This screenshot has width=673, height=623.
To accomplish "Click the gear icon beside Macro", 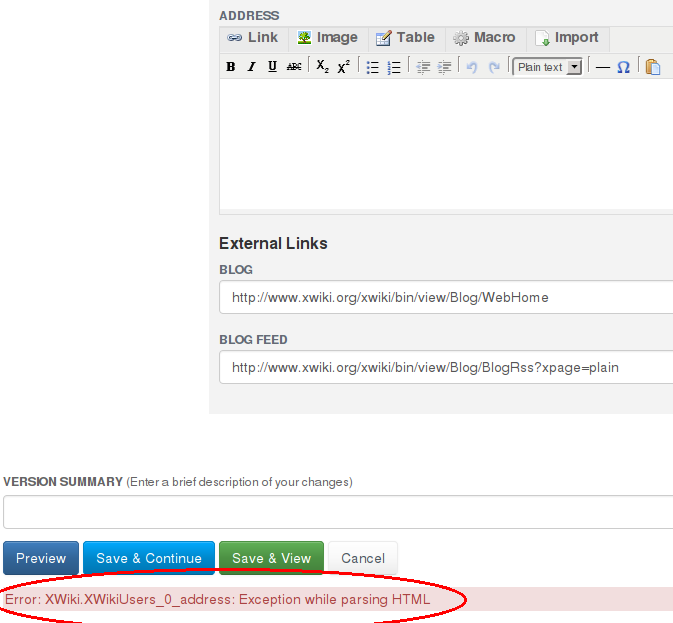I will tap(461, 38).
